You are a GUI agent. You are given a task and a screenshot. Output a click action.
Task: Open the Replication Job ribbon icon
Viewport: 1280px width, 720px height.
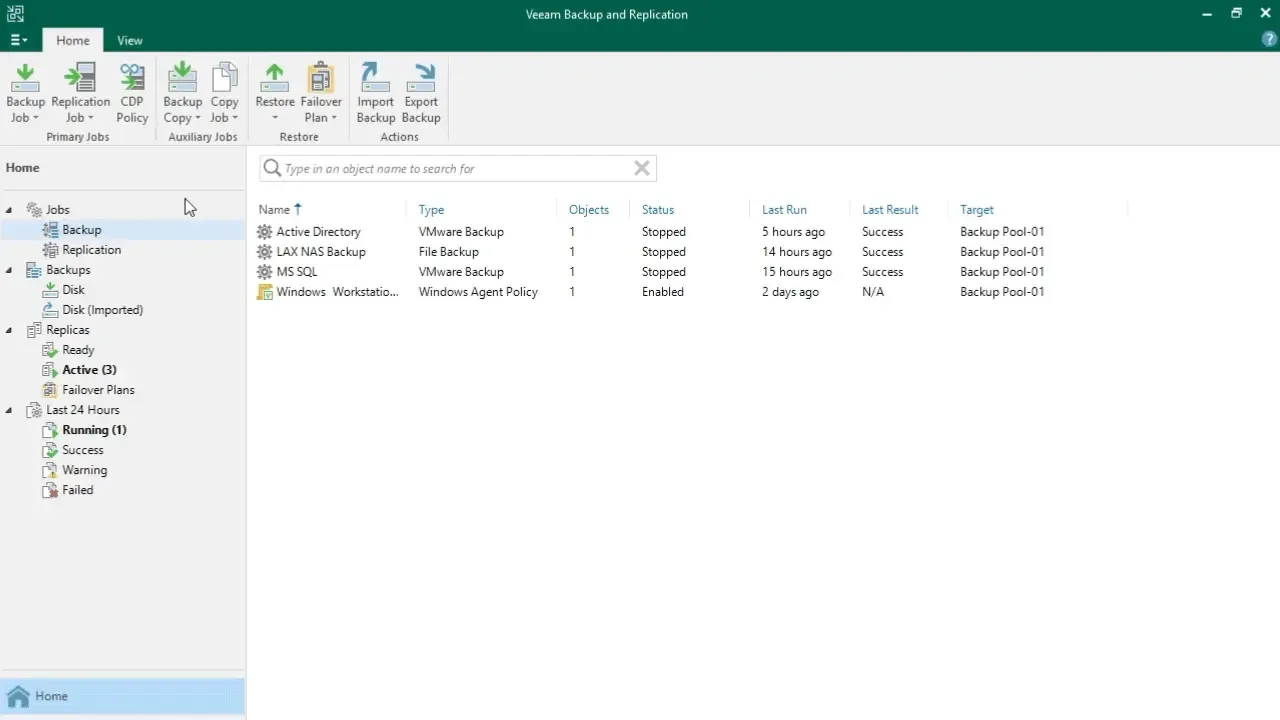tap(80, 92)
